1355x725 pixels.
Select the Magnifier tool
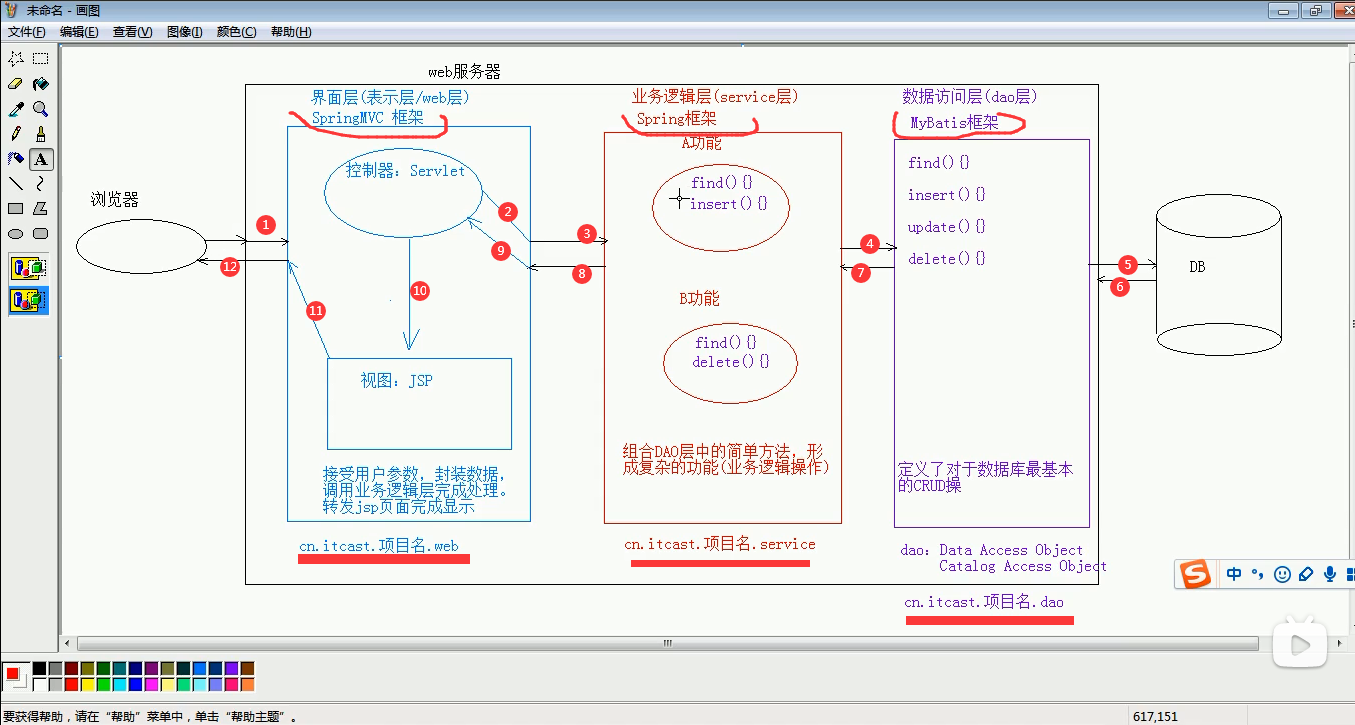41,108
